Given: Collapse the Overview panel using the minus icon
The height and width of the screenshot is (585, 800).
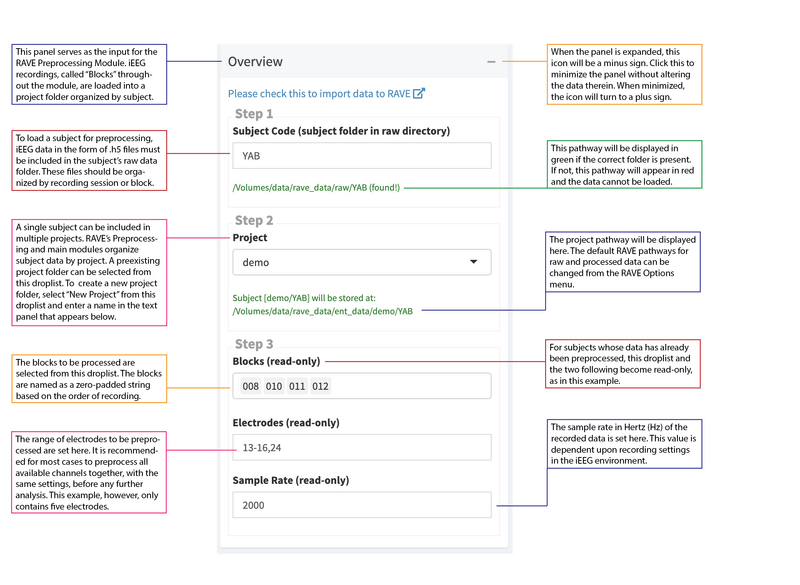Looking at the screenshot, I should point(490,61).
